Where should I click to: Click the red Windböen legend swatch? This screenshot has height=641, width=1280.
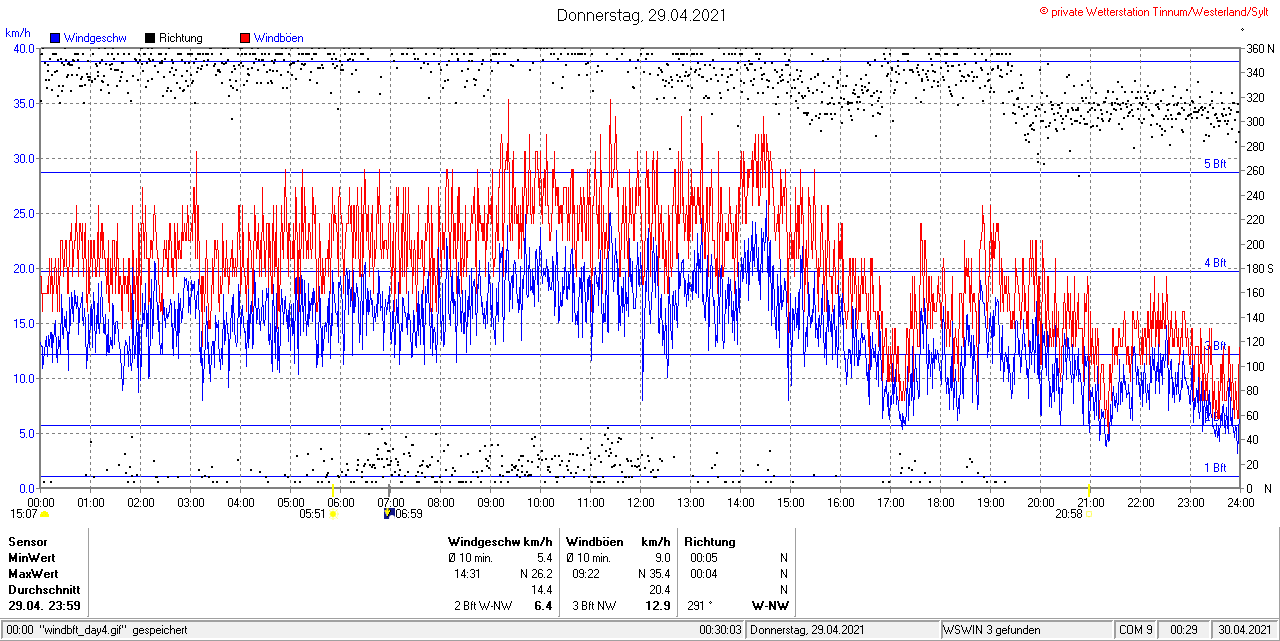click(x=245, y=38)
